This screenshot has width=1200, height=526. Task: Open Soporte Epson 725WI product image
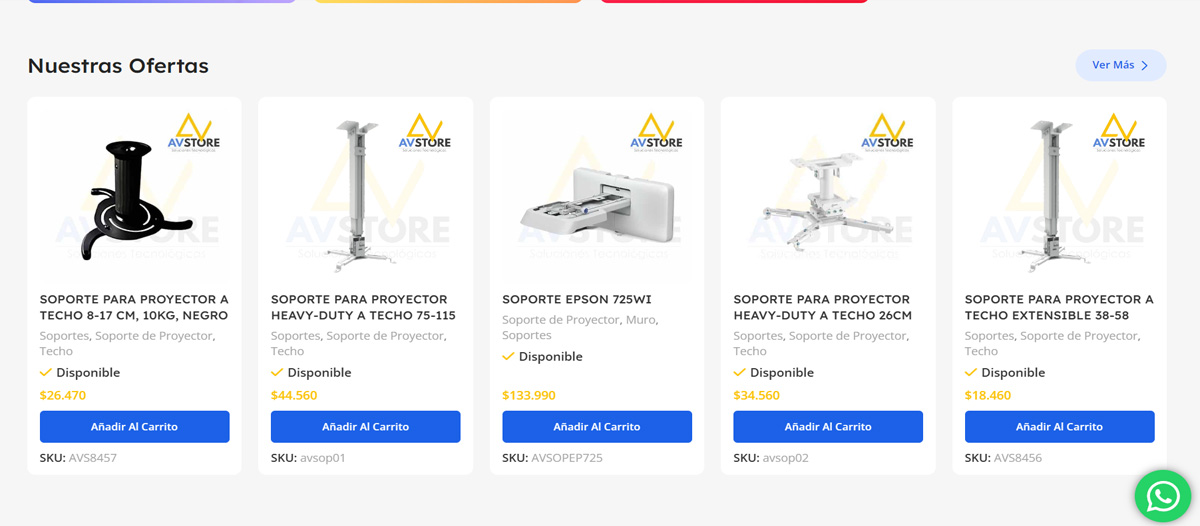coord(597,190)
